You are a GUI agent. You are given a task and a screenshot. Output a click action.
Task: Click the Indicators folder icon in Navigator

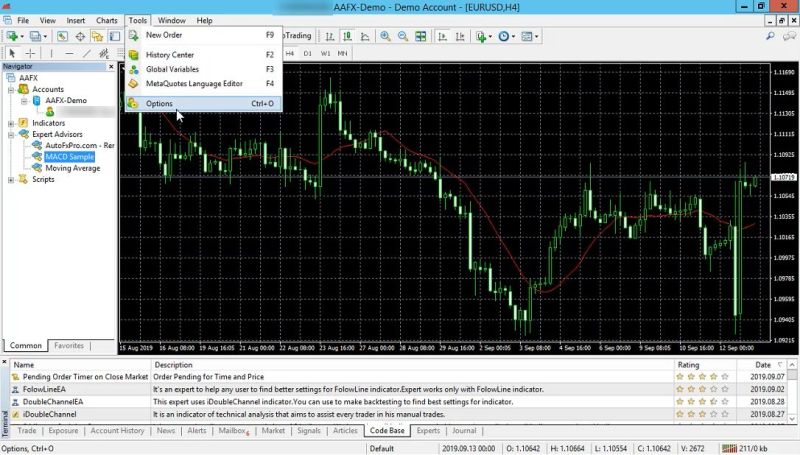[23, 123]
